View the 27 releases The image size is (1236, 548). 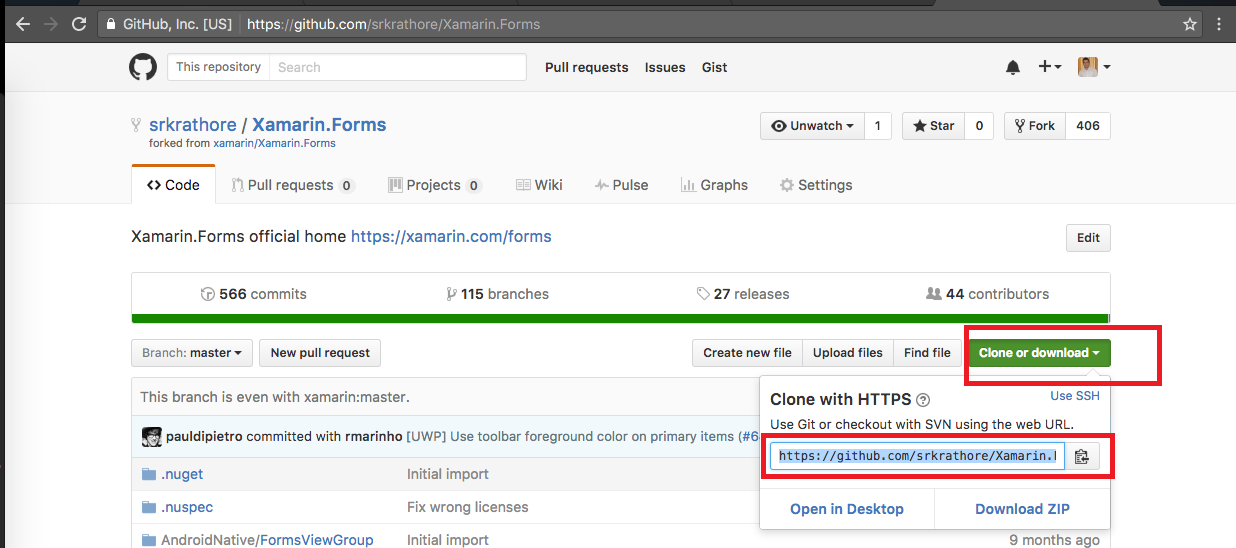(x=743, y=294)
